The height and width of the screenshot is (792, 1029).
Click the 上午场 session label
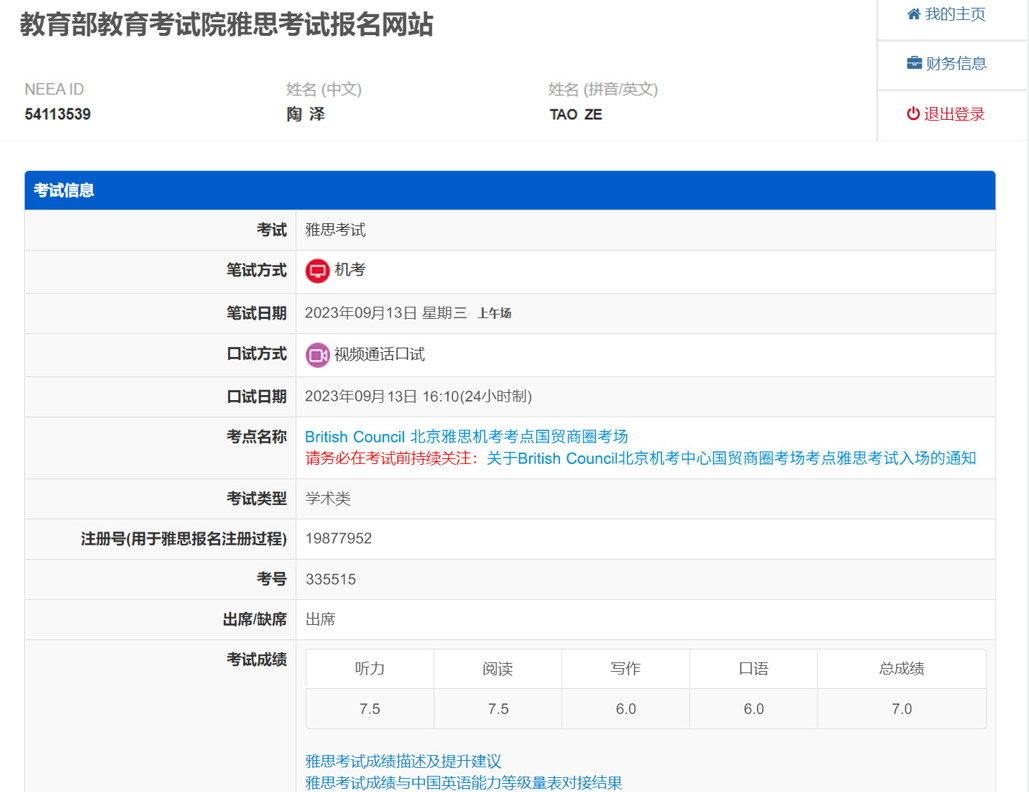coord(494,314)
